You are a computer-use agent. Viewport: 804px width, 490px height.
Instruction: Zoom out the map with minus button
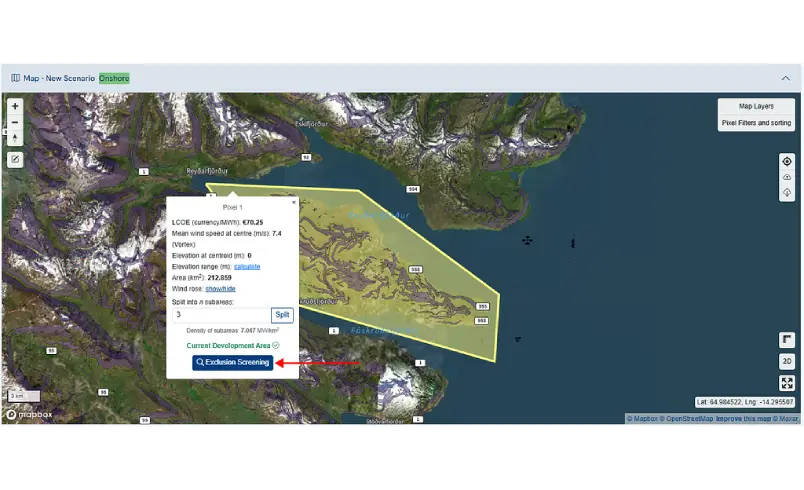[x=15, y=122]
